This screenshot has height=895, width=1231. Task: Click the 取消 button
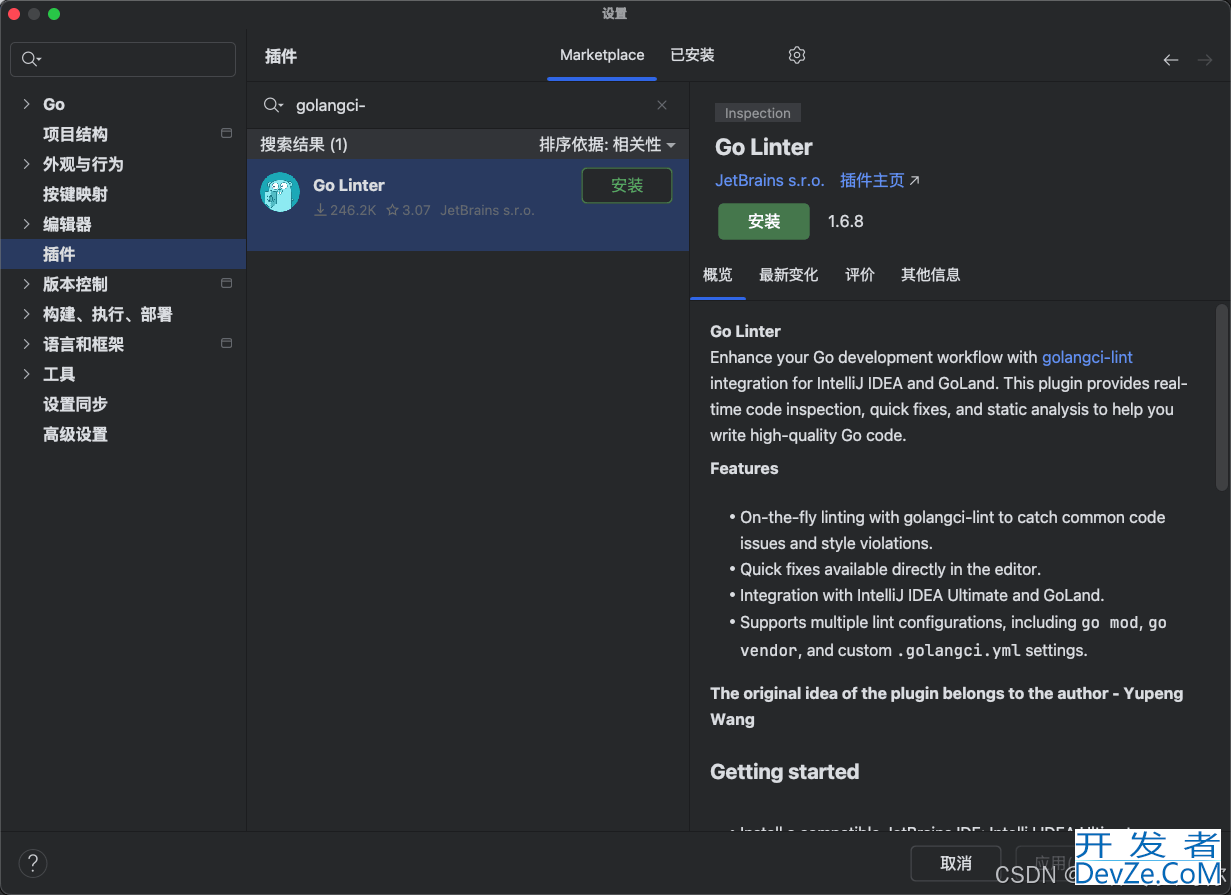pos(956,863)
